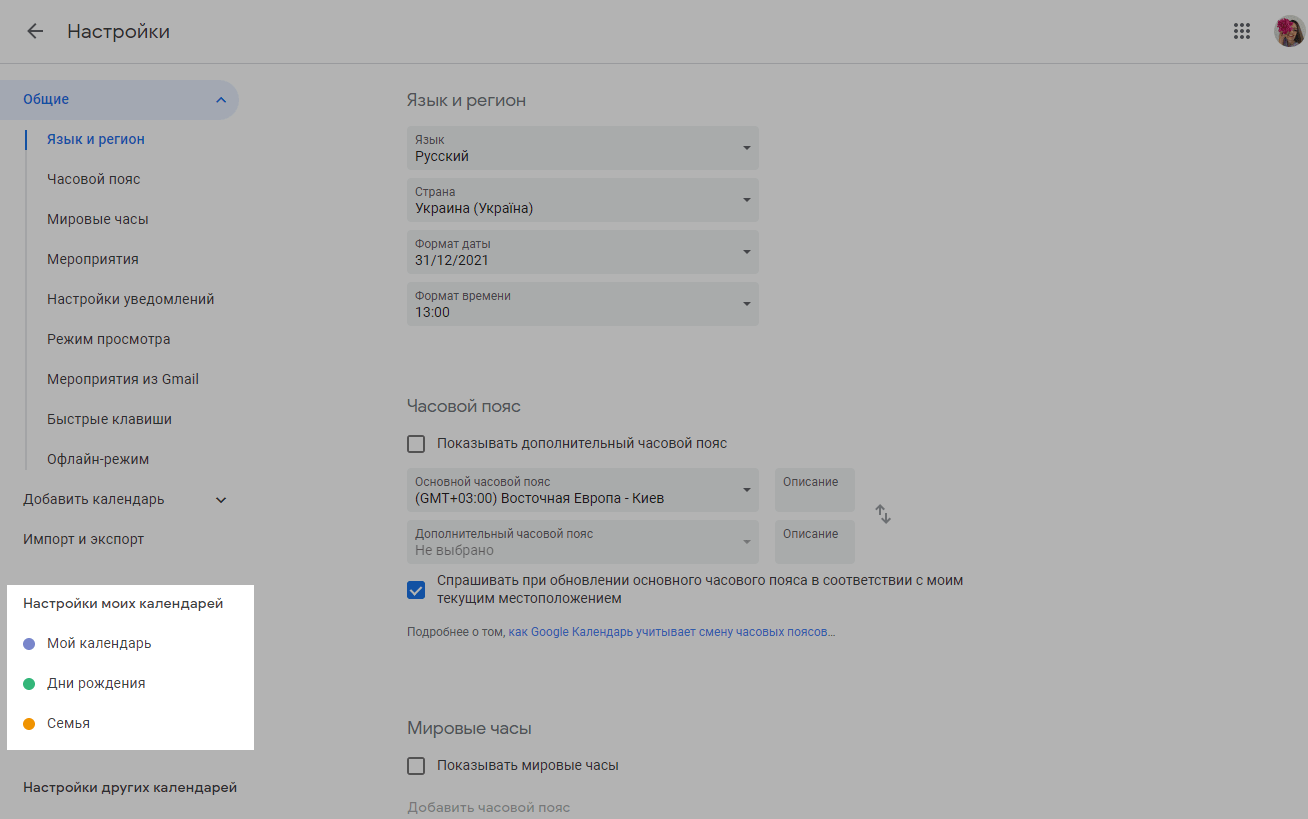Click the blue dot beside Мой календарь
The image size is (1308, 819).
(29, 644)
